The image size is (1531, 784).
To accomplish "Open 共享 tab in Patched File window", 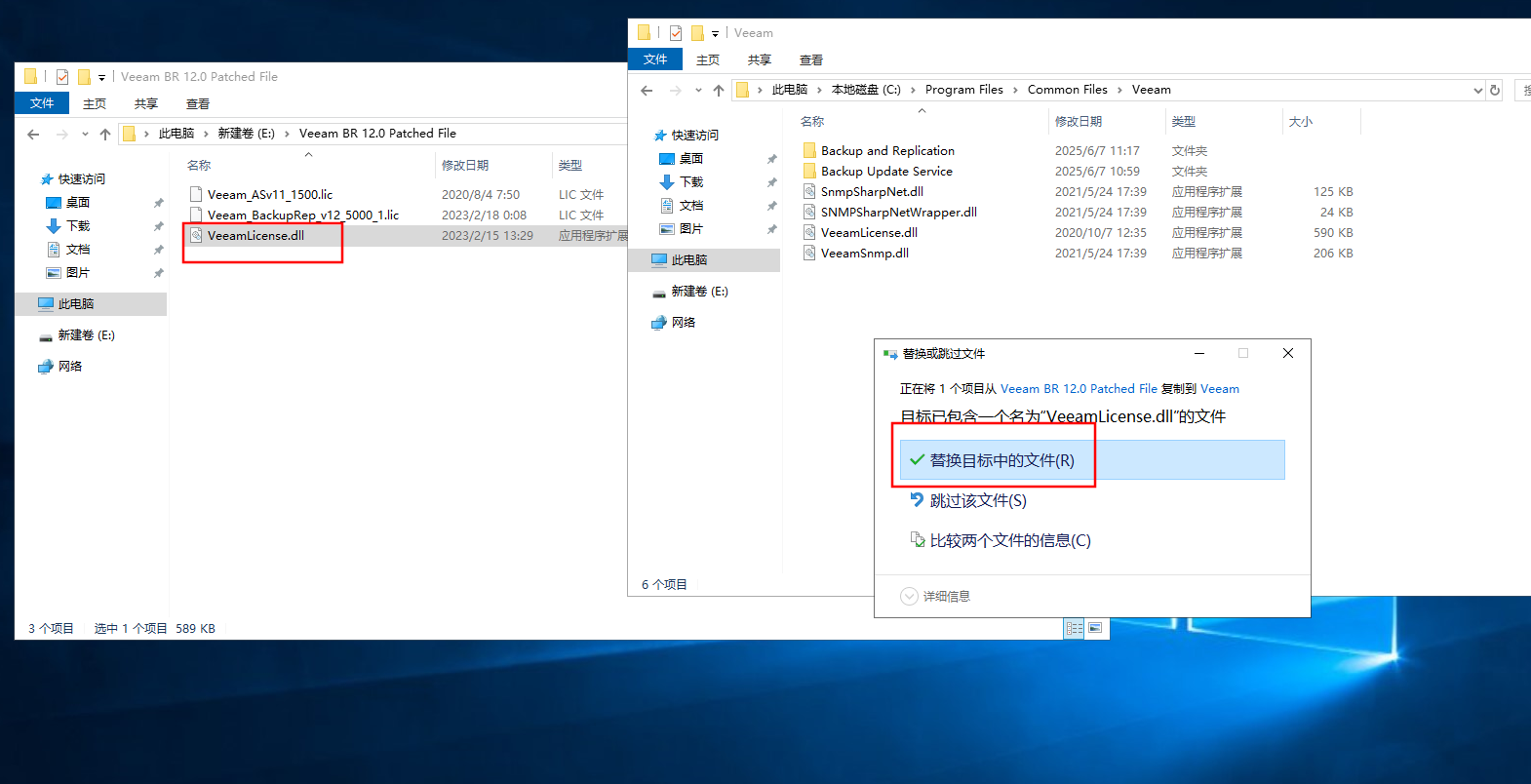I will click(146, 103).
